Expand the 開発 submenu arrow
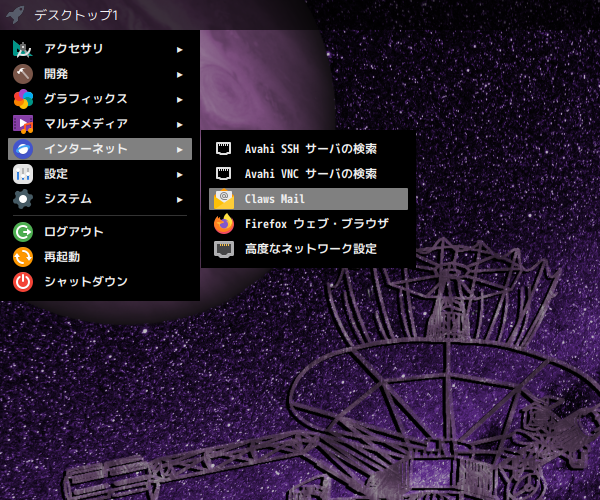The height and width of the screenshot is (500, 600). click(x=179, y=75)
